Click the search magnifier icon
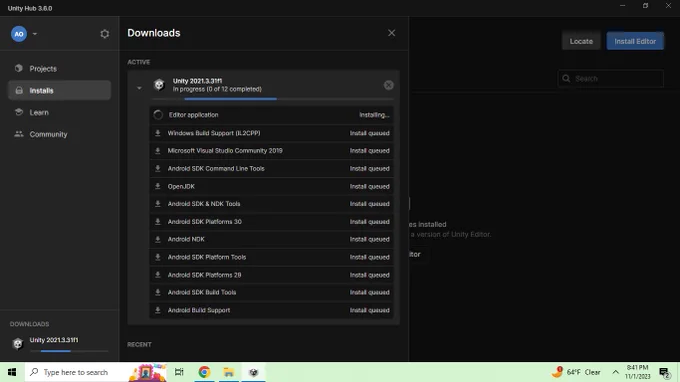The width and height of the screenshot is (680, 382). pos(566,78)
